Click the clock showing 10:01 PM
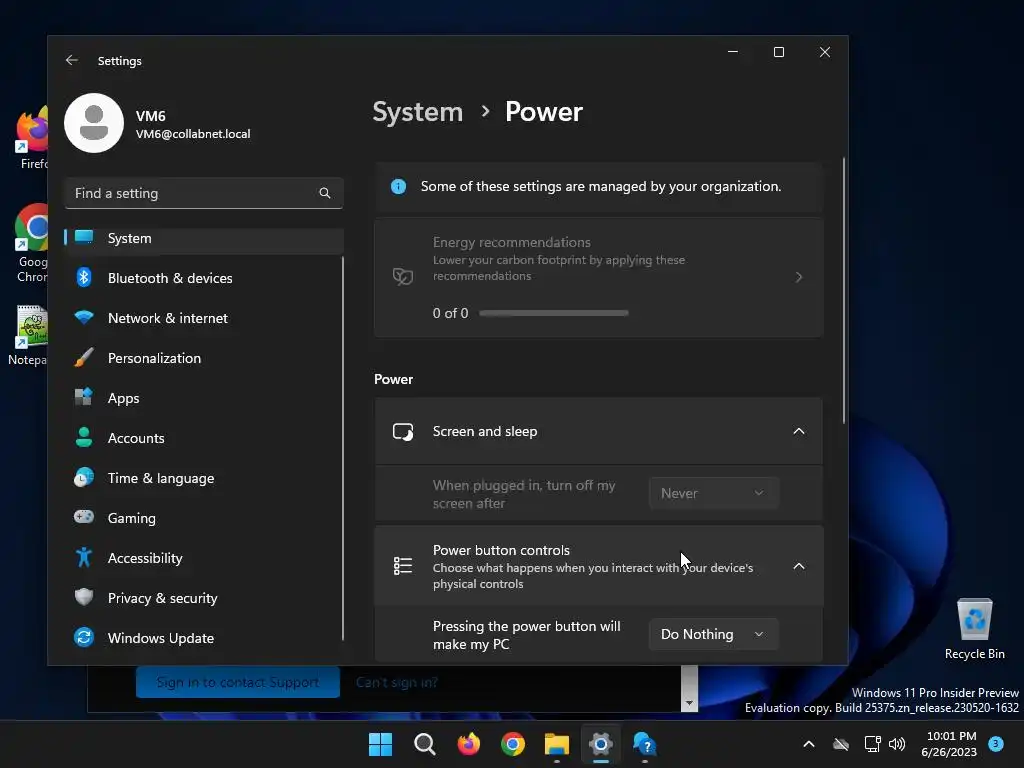 [x=951, y=736]
